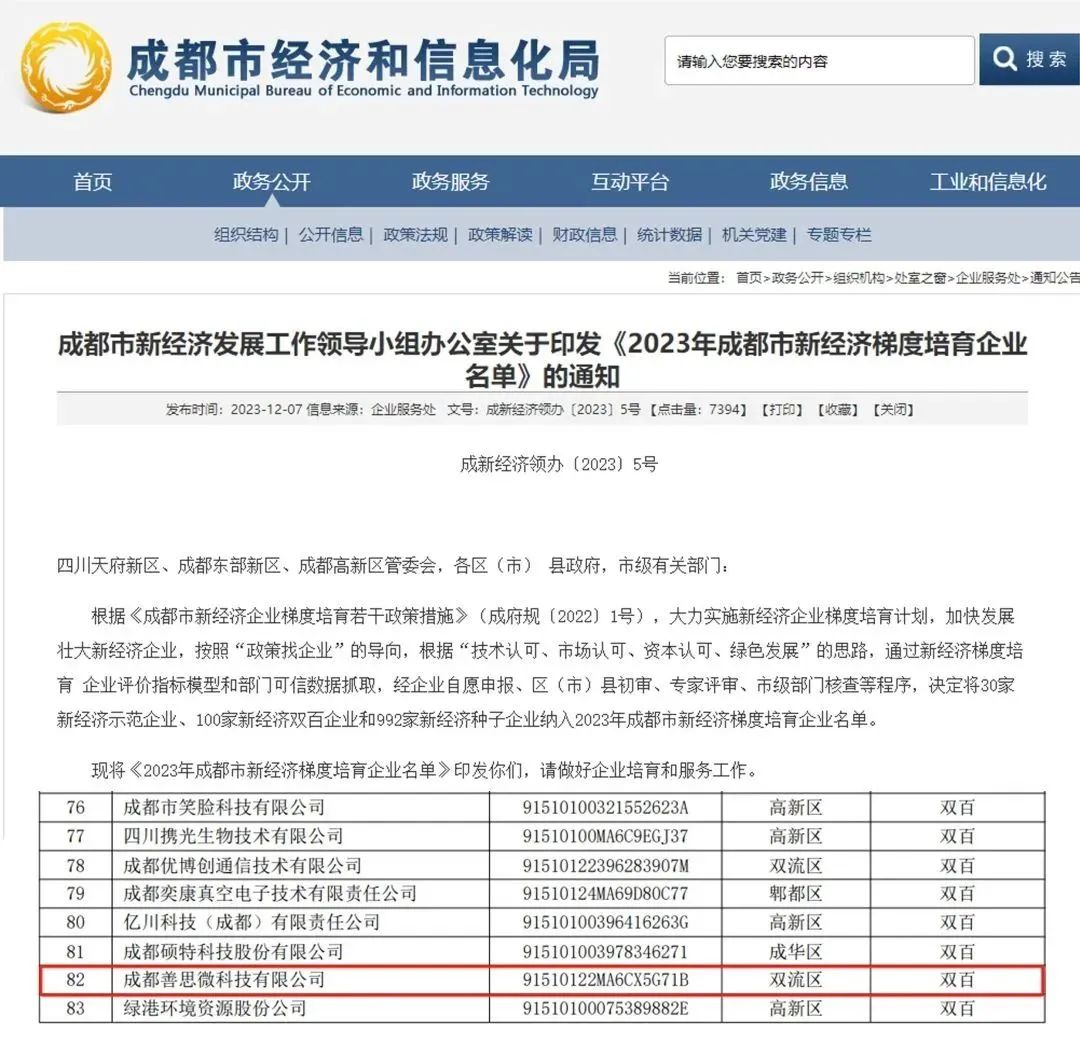Open the 组织结构 submenu link
The height and width of the screenshot is (1057, 1080).
tap(246, 235)
